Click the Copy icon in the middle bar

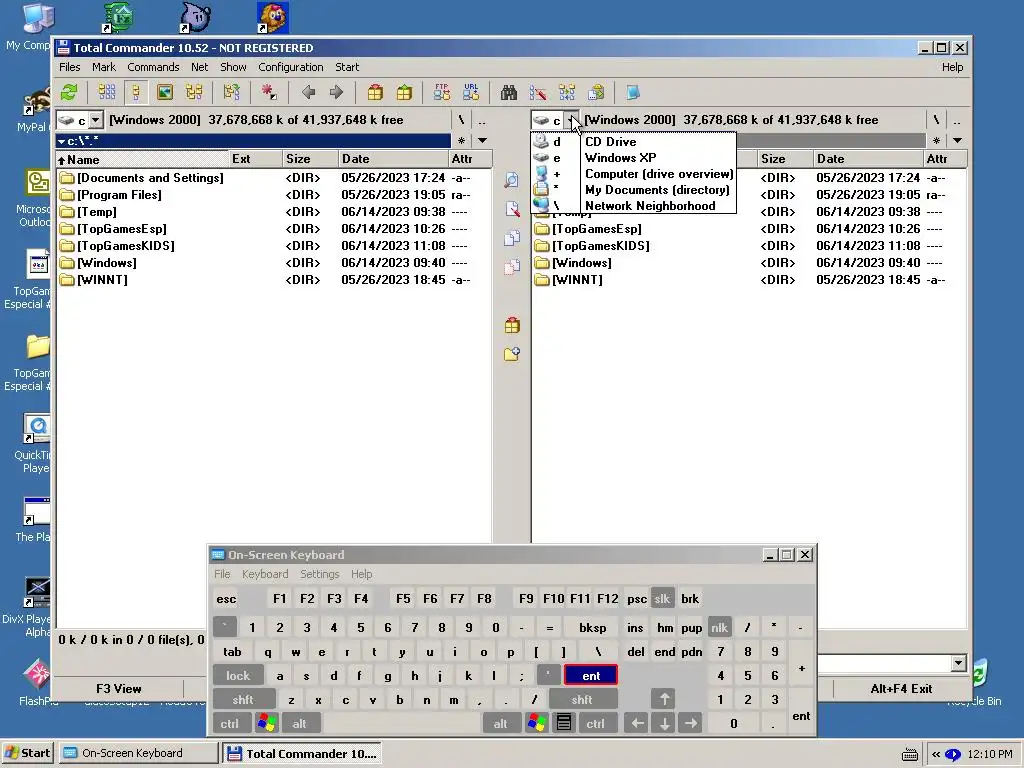click(x=512, y=238)
